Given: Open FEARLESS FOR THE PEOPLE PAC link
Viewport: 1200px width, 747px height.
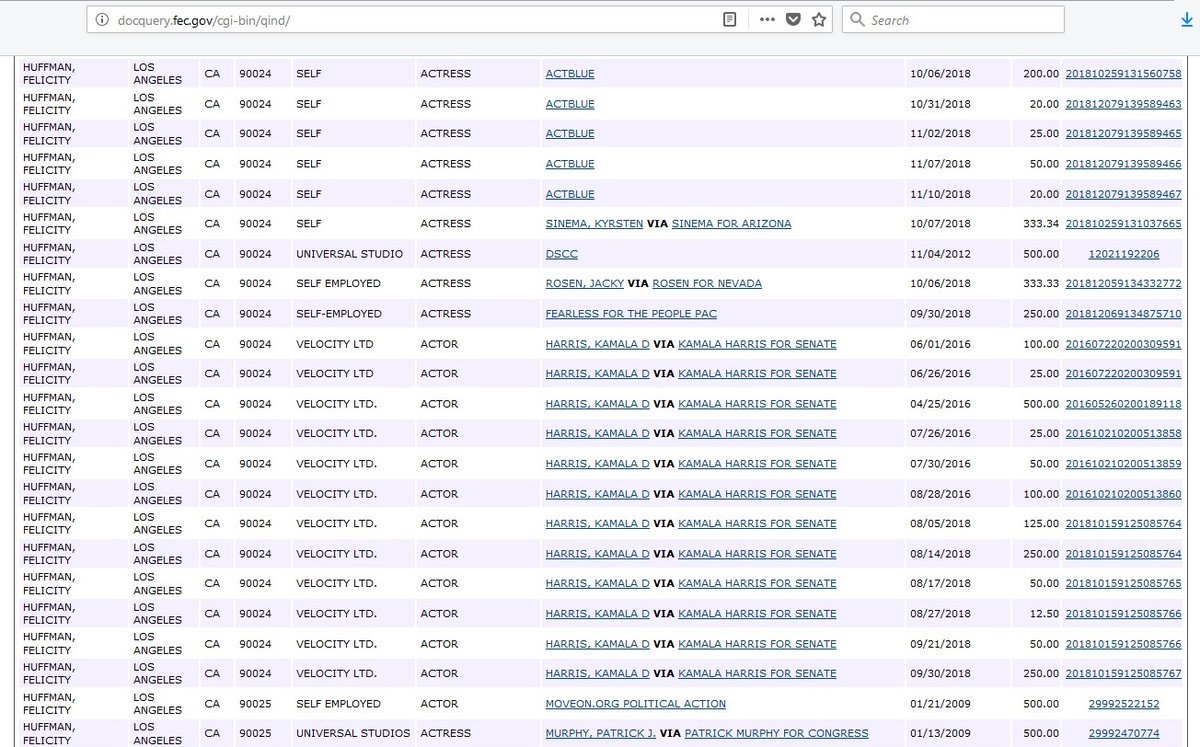Looking at the screenshot, I should [631, 314].
